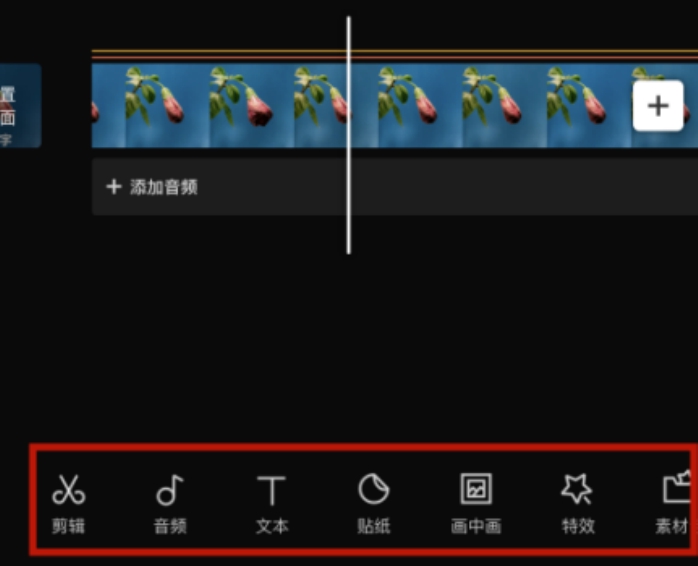Select the 文本 text T tool
Screen dimensions: 698x566
click(x=272, y=504)
